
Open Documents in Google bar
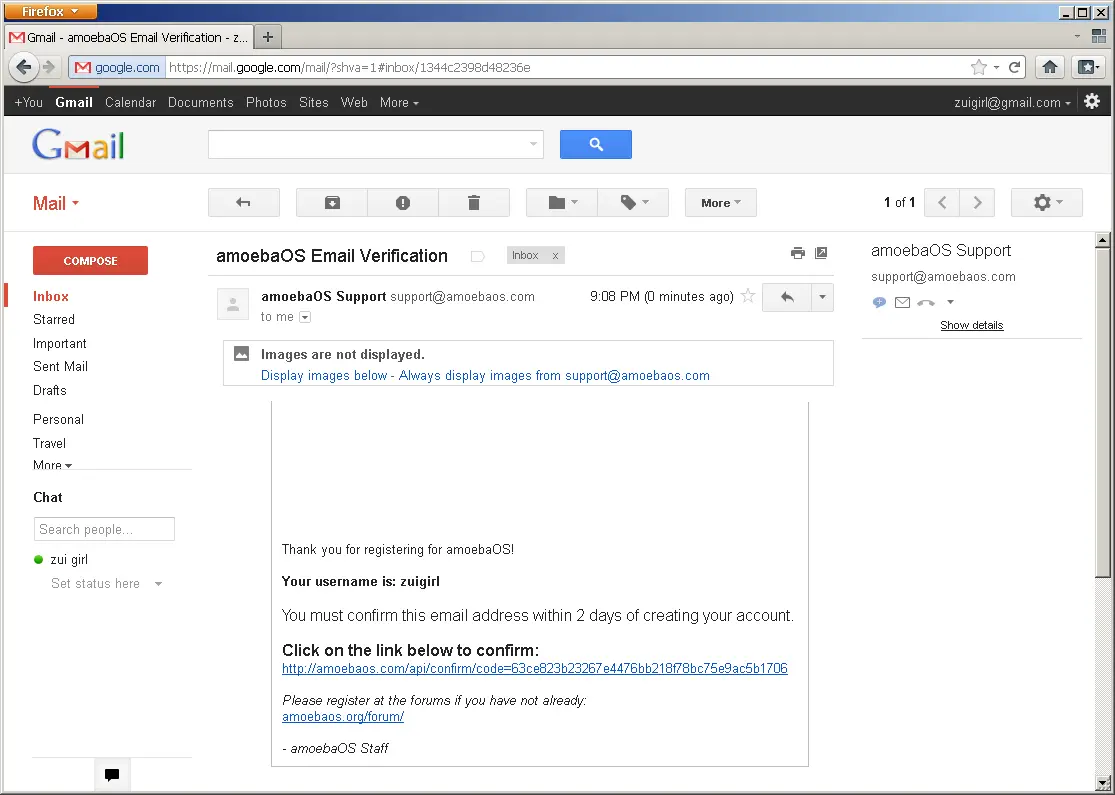pos(201,102)
